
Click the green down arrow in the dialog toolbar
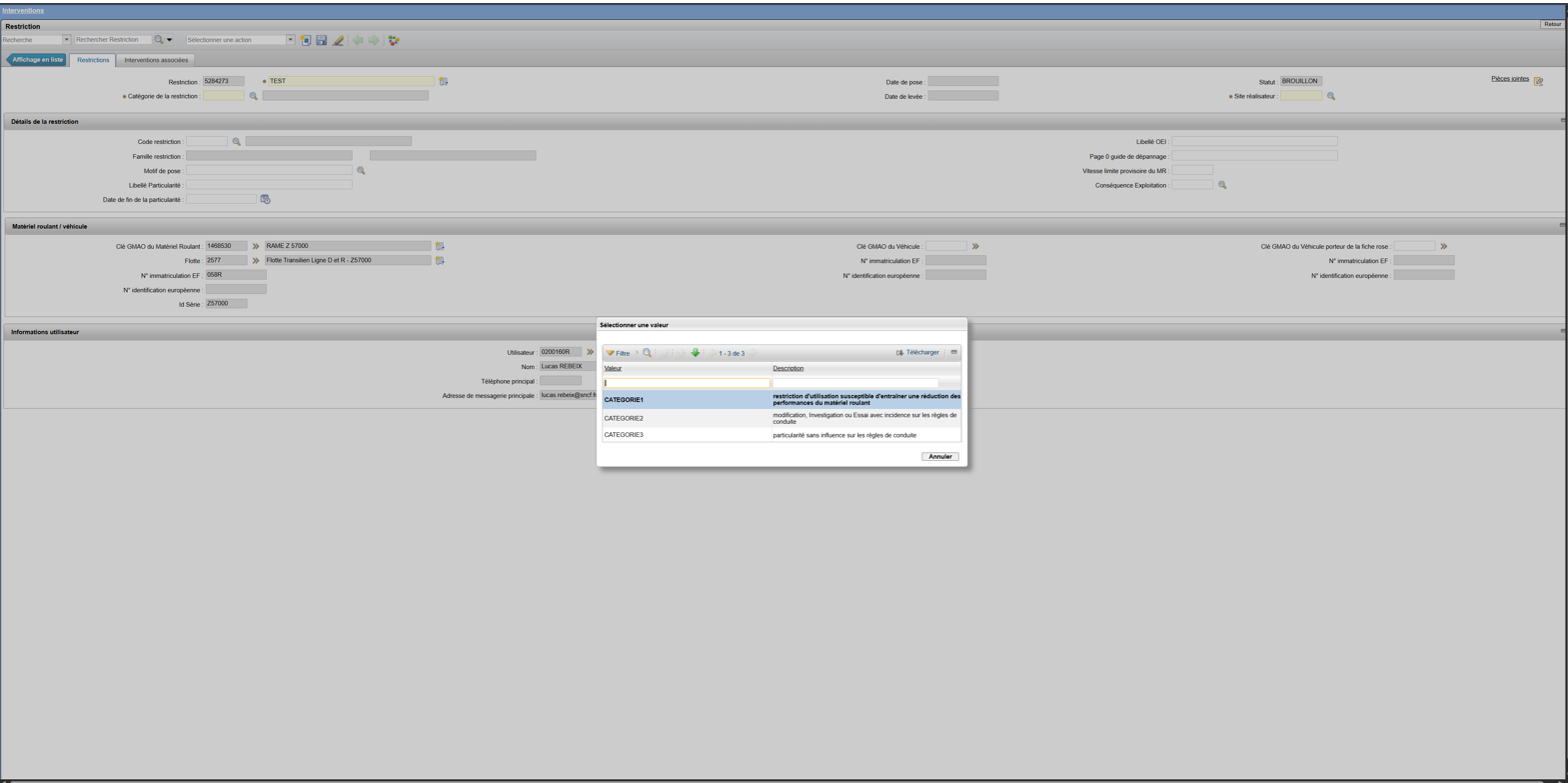click(x=696, y=353)
